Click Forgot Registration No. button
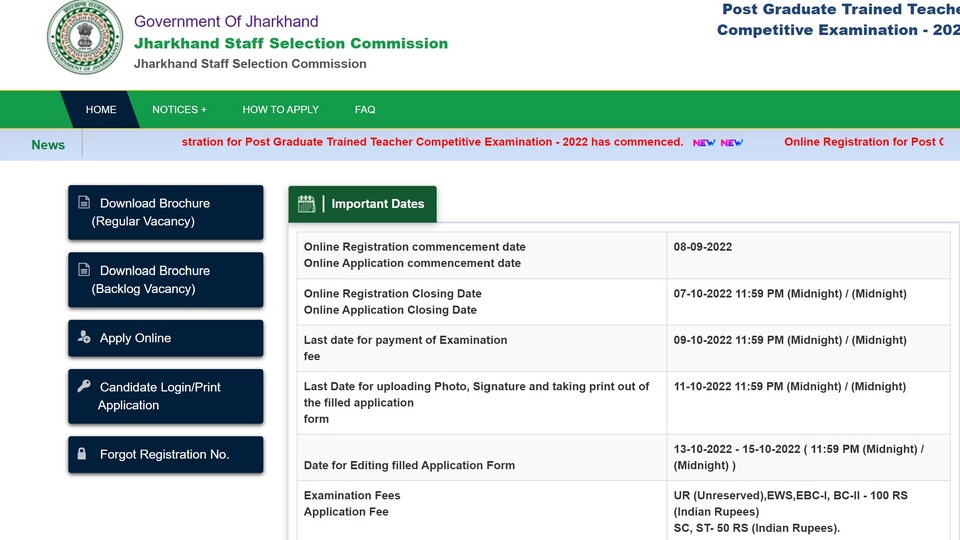Screen dimensions: 960x540 pos(166,454)
